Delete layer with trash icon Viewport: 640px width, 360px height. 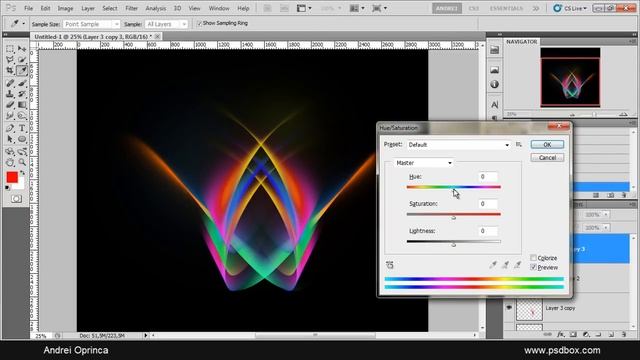(x=624, y=334)
